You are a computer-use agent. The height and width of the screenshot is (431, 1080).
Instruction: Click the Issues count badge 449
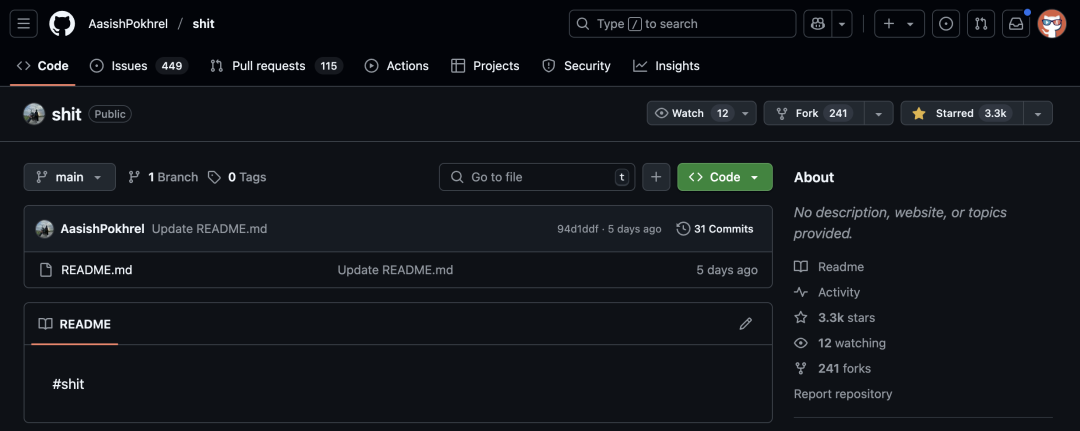[x=172, y=66]
